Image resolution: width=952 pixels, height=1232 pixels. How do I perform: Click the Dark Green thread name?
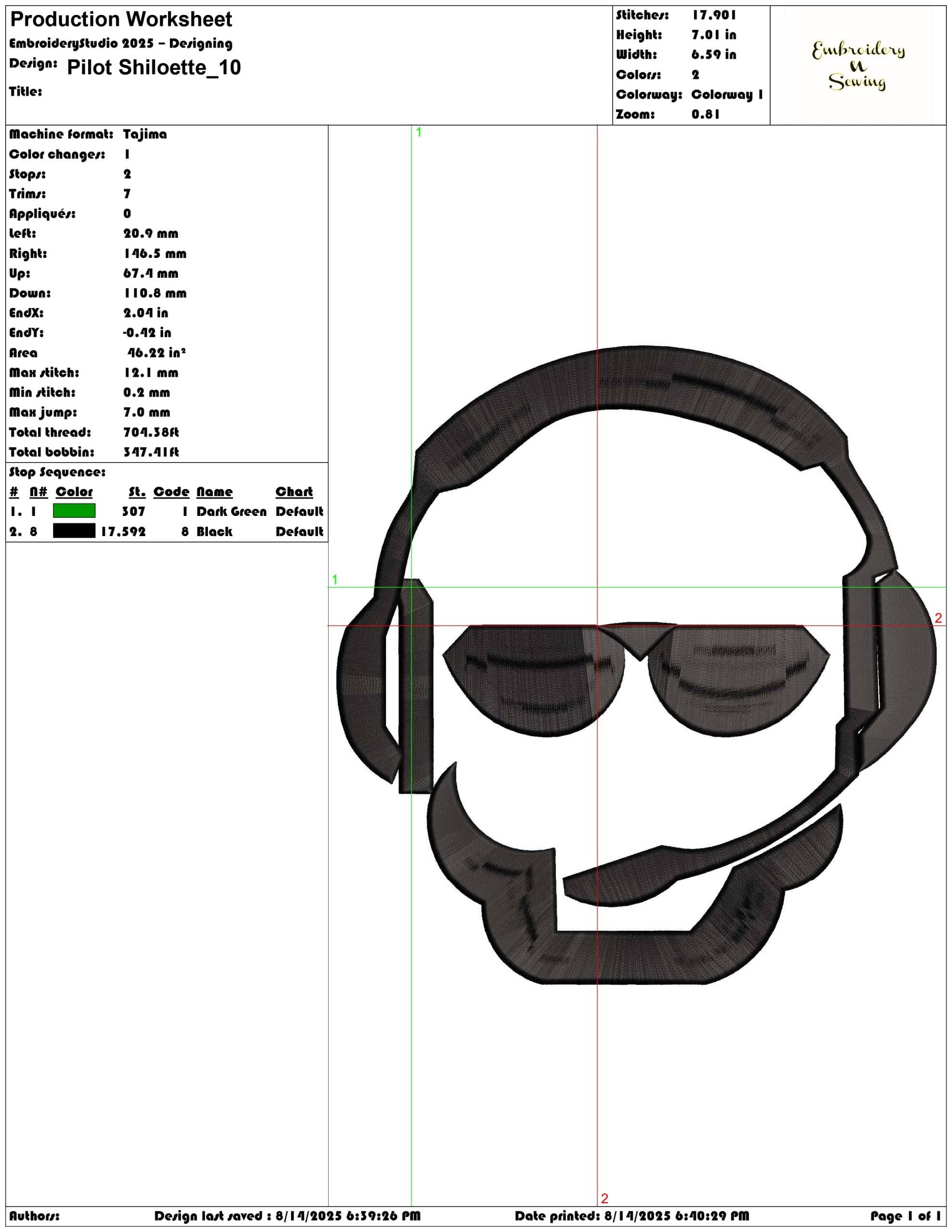click(x=232, y=511)
